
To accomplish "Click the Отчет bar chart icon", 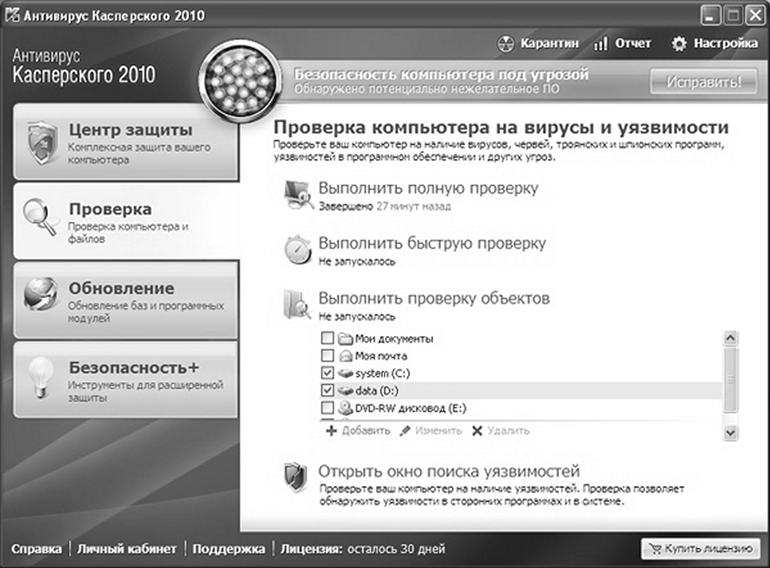I will [600, 44].
